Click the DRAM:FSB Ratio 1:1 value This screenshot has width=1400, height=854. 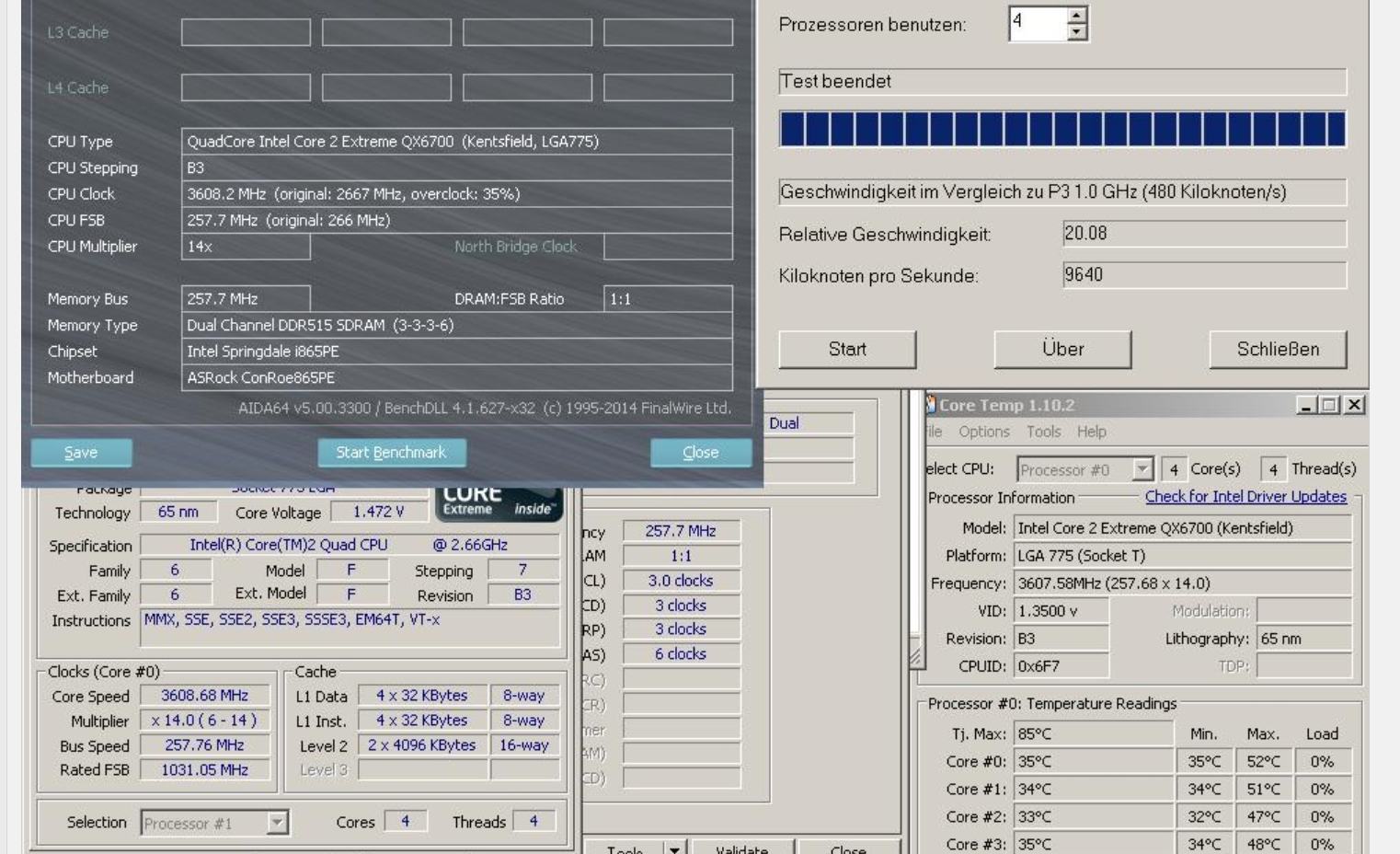pyautogui.click(x=669, y=299)
